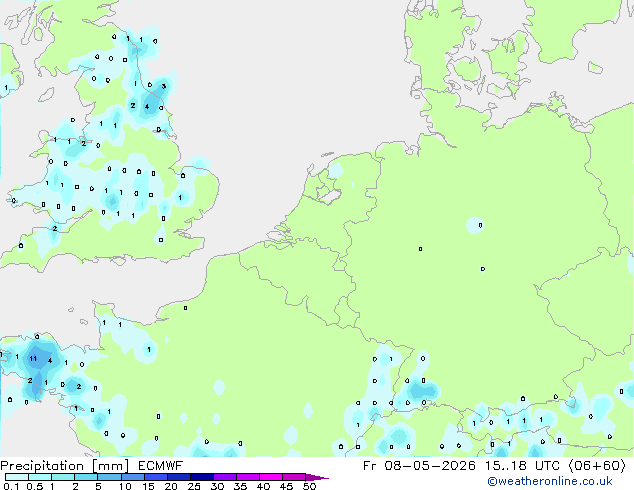Select the legend swatch between 15 and 20
This screenshot has width=634, height=490.
coord(156,477)
